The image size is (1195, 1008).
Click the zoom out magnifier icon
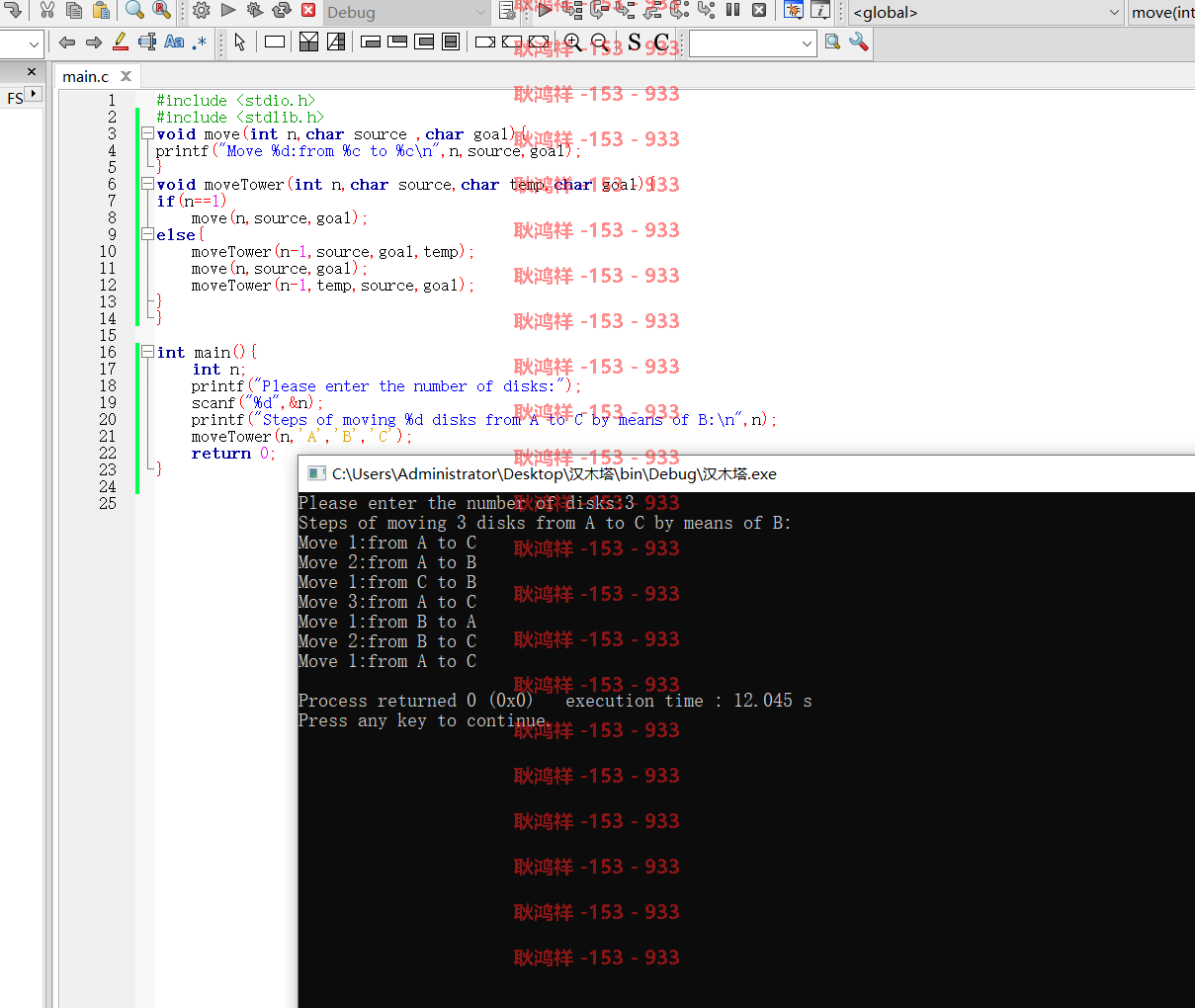599,42
